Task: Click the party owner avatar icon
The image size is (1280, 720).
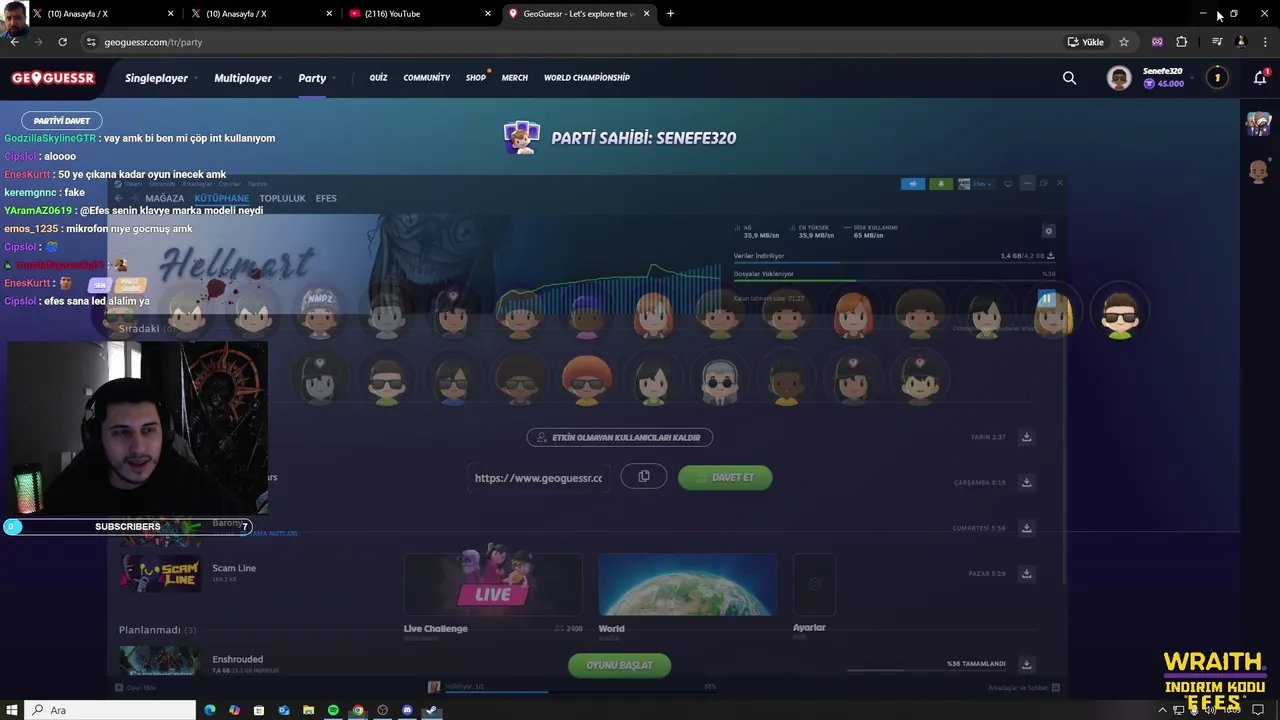Action: pyautogui.click(x=521, y=138)
